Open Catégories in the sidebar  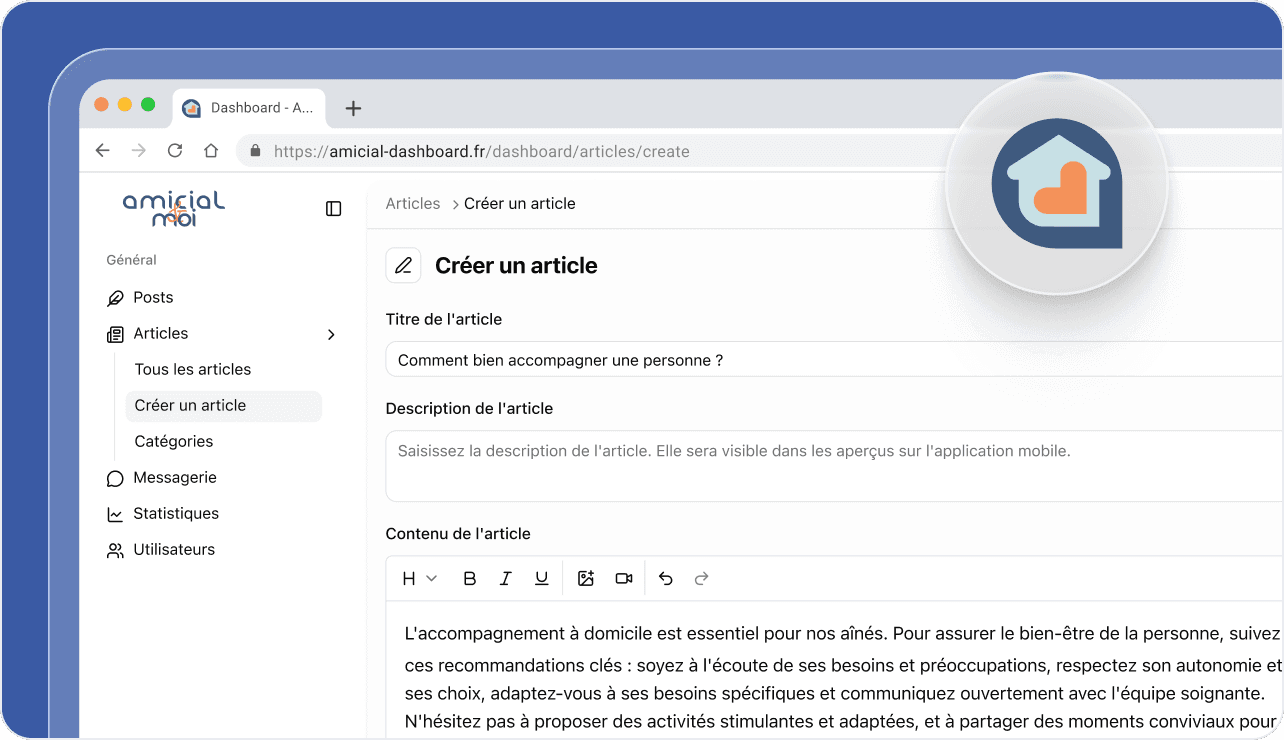point(174,441)
